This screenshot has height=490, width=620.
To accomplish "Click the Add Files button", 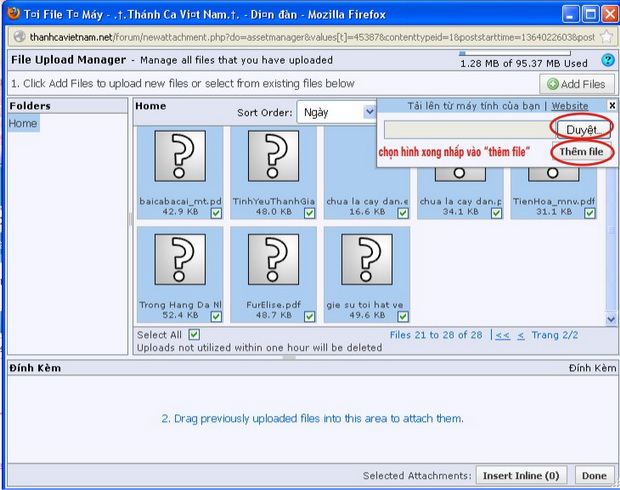I will (576, 84).
